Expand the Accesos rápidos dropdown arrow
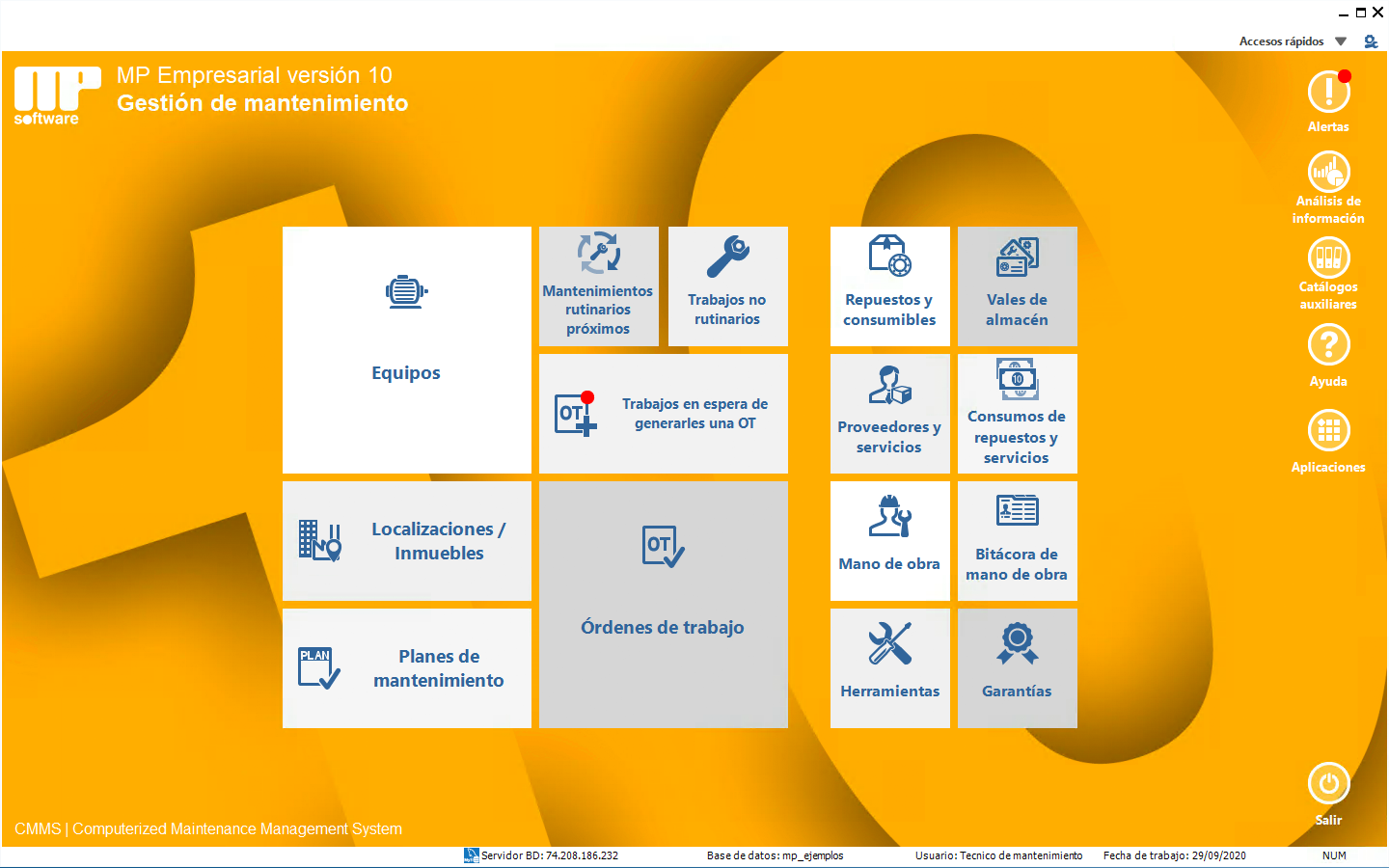The height and width of the screenshot is (868, 1389). [x=1341, y=41]
